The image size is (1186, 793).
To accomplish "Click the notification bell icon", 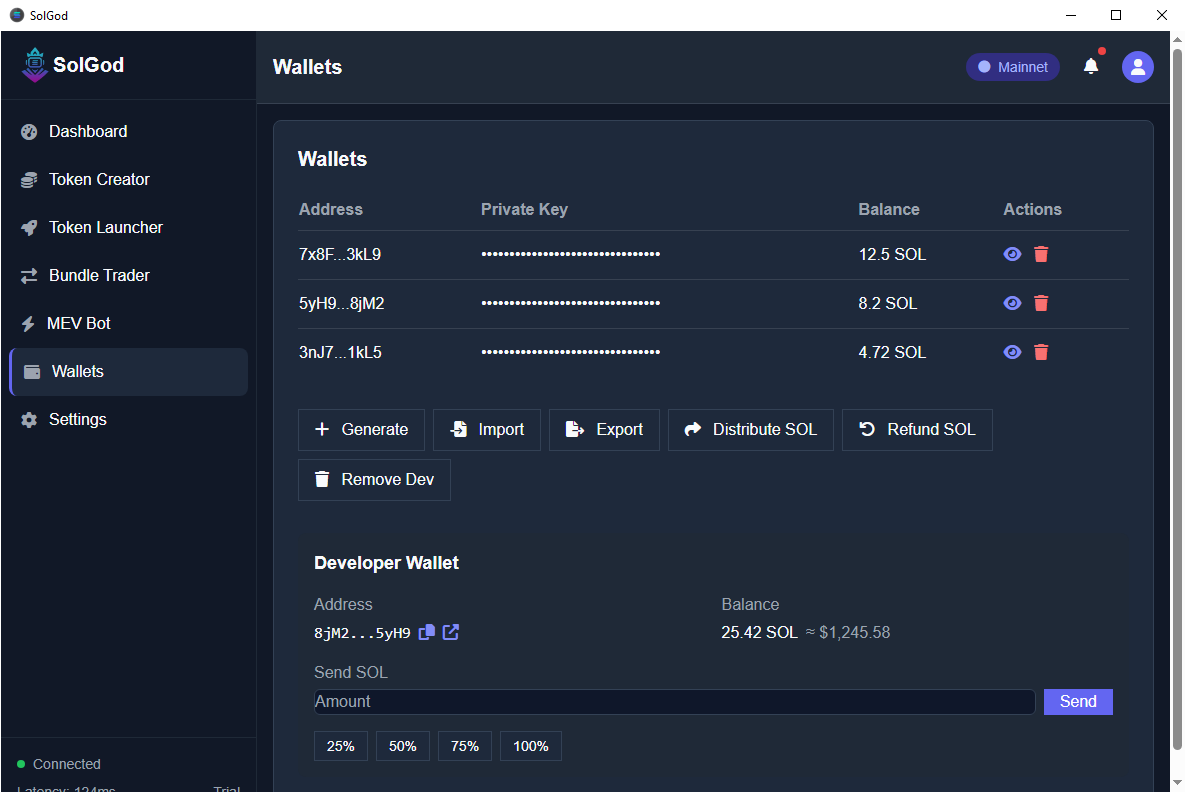I will tap(1091, 66).
